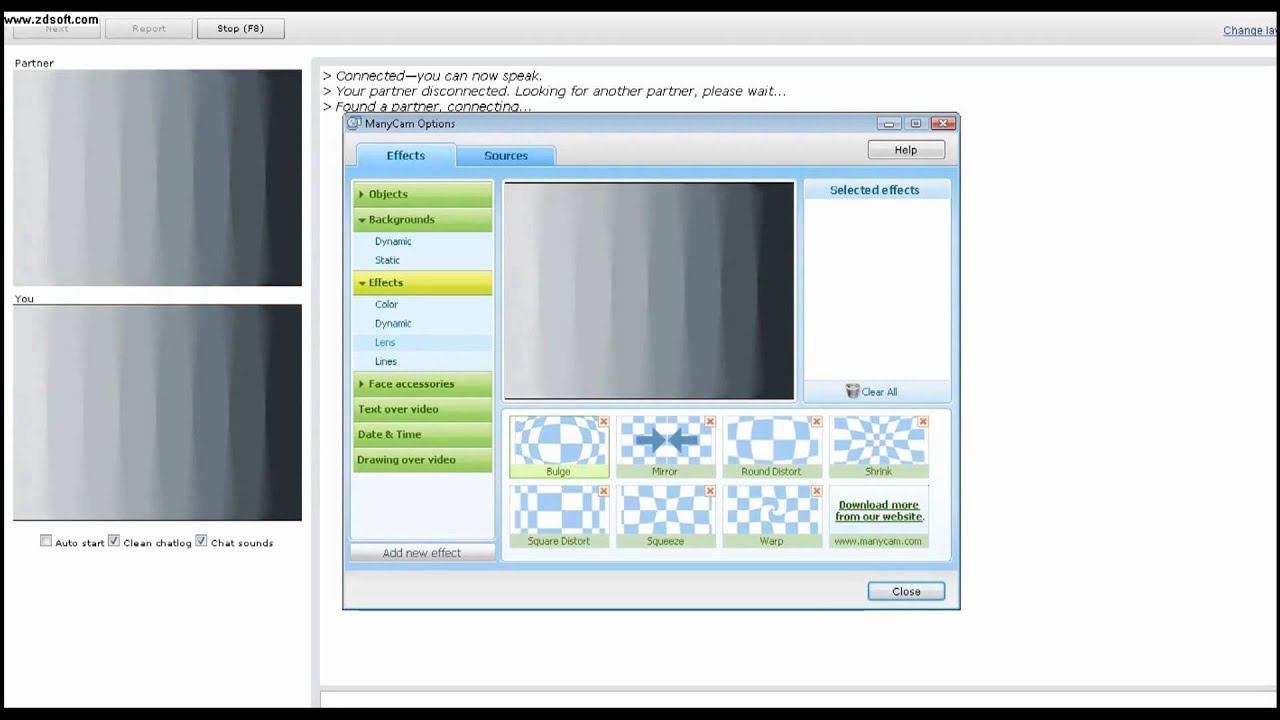Click the ManyCam Options title bar icon

coord(353,123)
